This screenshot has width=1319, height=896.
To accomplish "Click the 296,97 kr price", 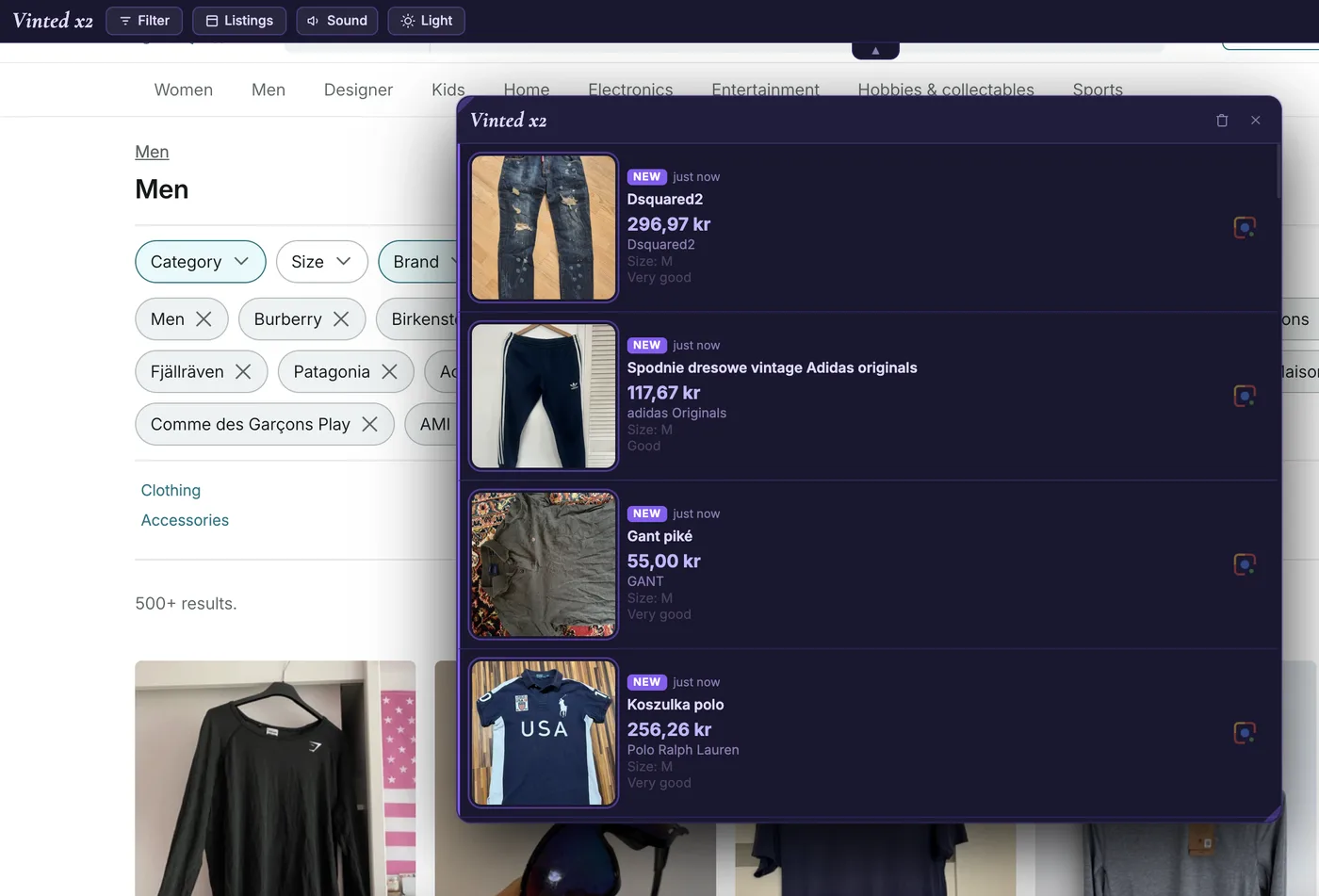I will pos(669,224).
